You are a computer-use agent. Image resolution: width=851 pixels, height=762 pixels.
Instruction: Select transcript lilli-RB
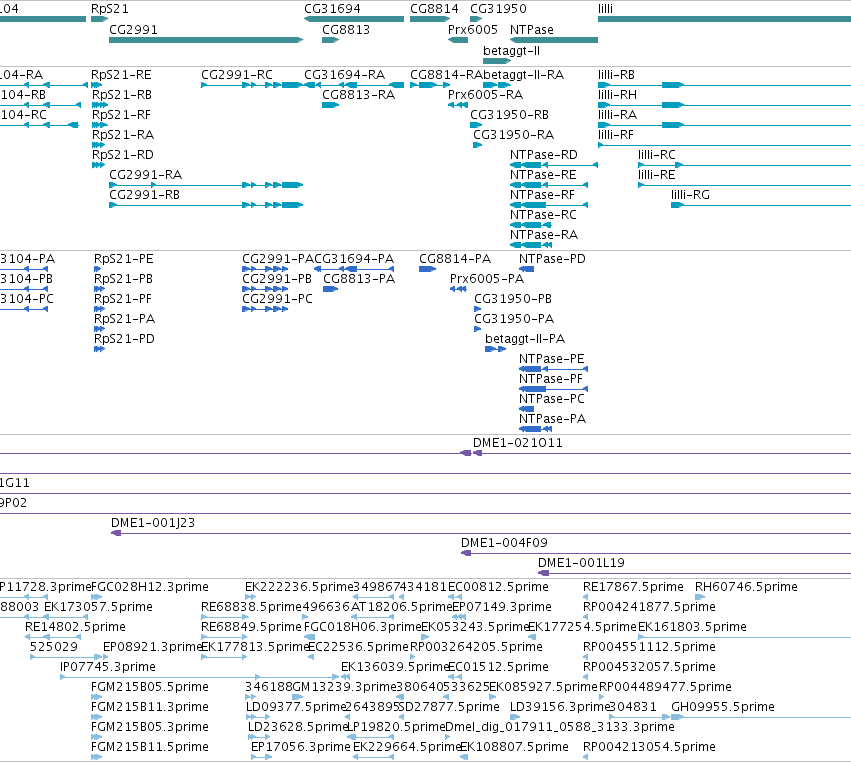tap(617, 74)
